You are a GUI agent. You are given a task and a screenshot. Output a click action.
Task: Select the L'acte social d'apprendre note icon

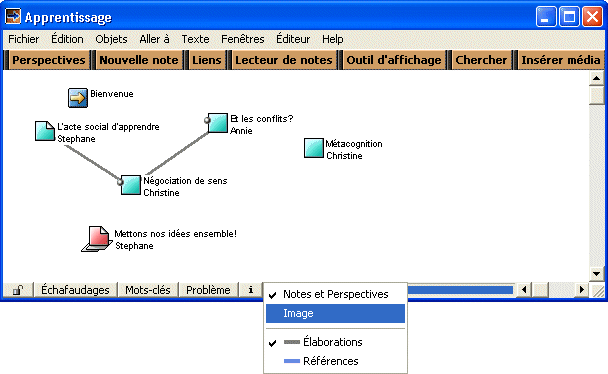coord(45,131)
